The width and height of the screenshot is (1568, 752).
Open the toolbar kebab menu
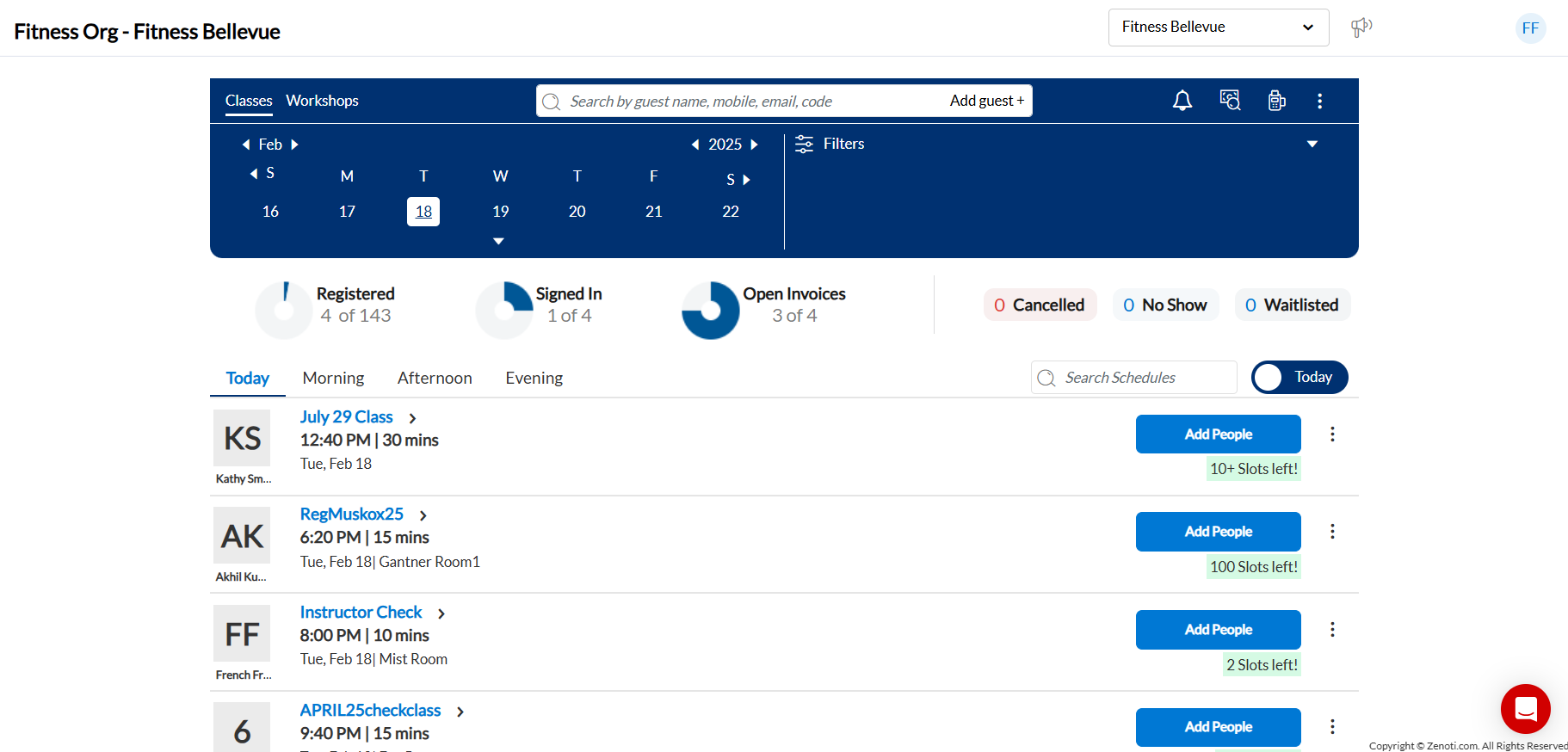point(1319,101)
